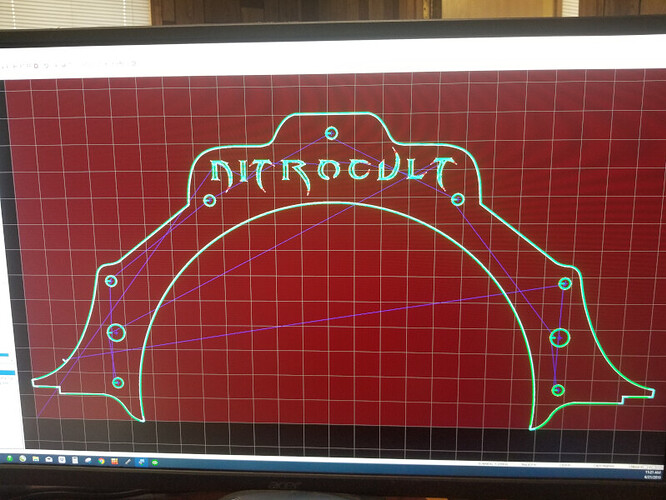Open the pen-shaped app icon in taskbar
Image resolution: width=666 pixels, height=500 pixels.
click(x=128, y=461)
